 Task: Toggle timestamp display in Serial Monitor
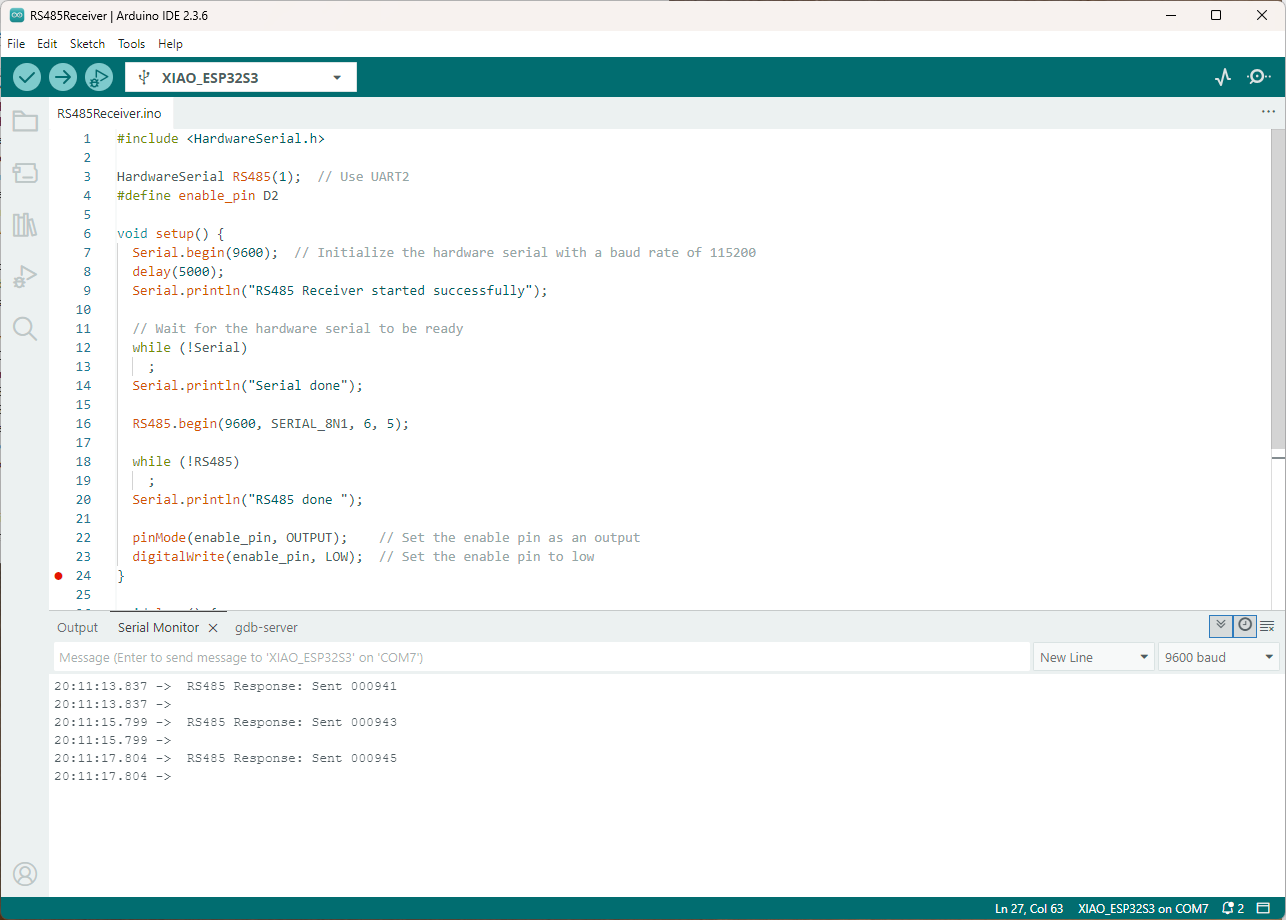(1244, 626)
